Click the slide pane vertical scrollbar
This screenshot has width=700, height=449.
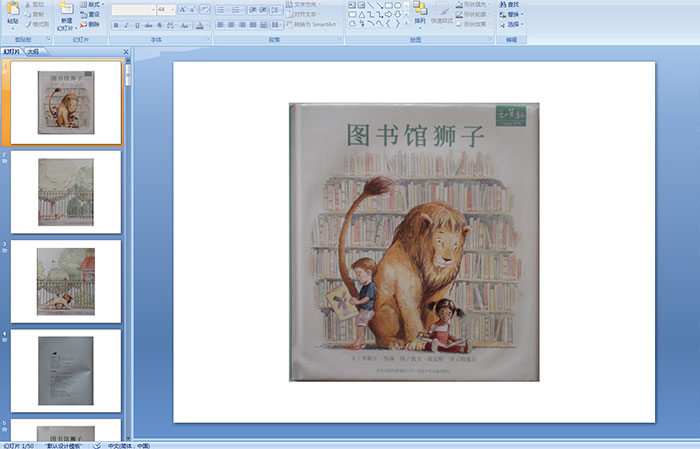coord(128,250)
